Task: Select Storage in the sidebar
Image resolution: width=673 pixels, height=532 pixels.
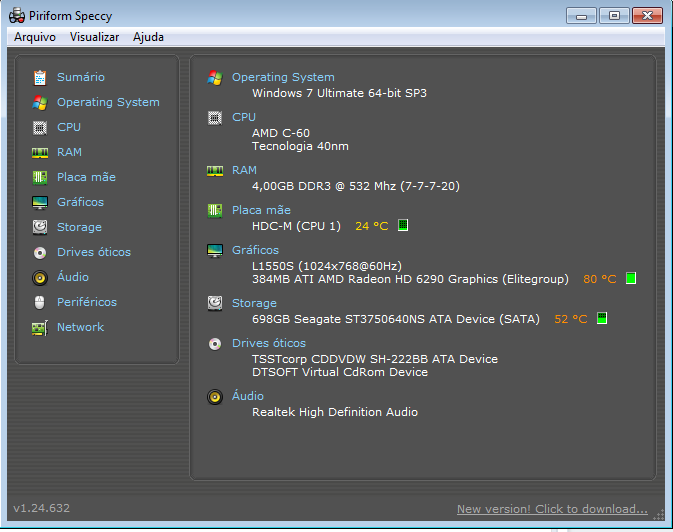Action: pyautogui.click(x=79, y=227)
